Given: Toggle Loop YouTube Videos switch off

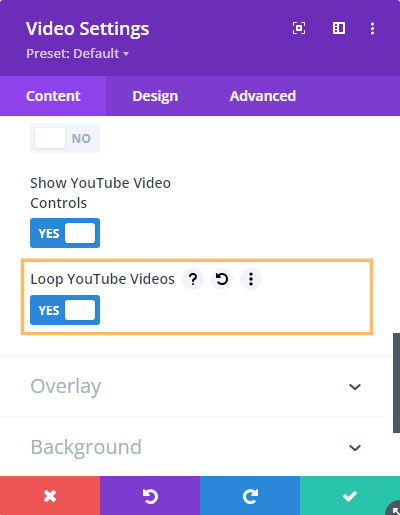Looking at the screenshot, I should click(x=65, y=310).
